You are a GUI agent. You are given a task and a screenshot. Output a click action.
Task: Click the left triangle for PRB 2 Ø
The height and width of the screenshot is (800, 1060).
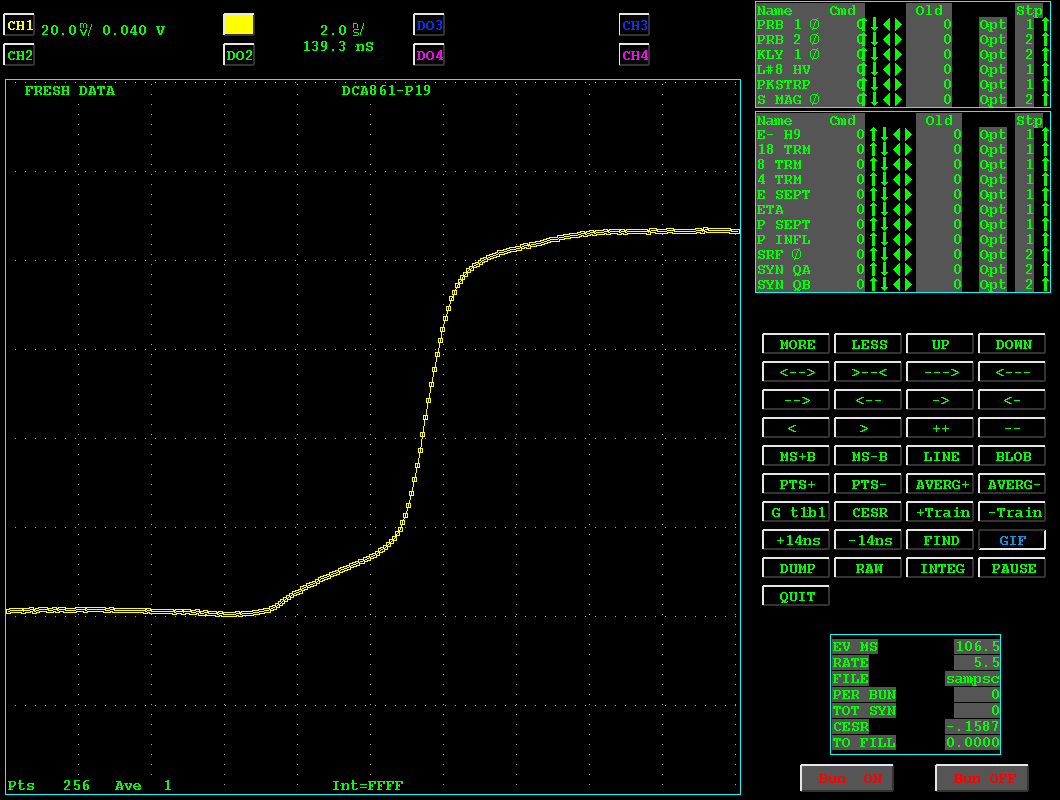(x=886, y=39)
